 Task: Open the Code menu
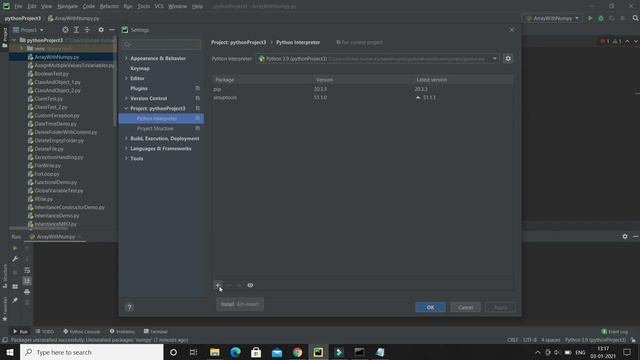tap(89, 6)
